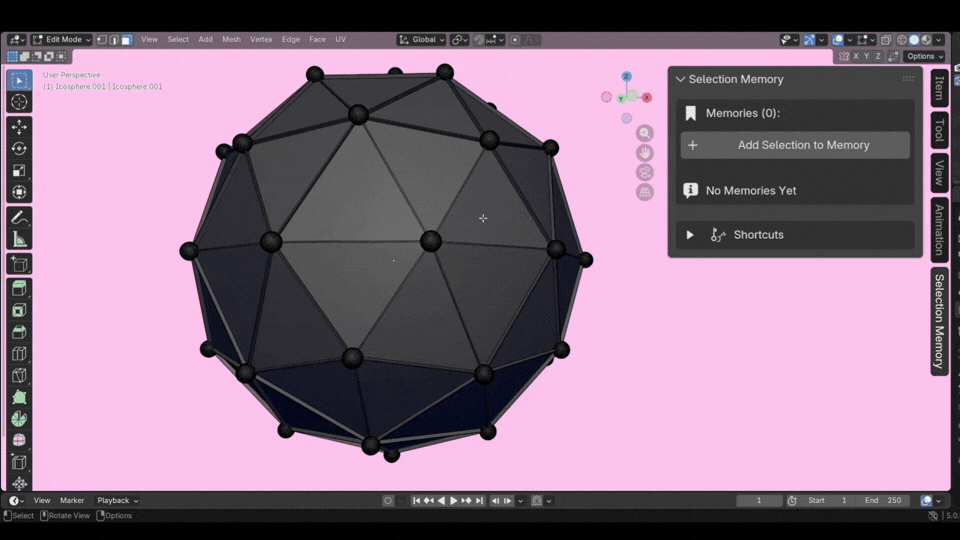Select the Smooth tool

click(19, 440)
